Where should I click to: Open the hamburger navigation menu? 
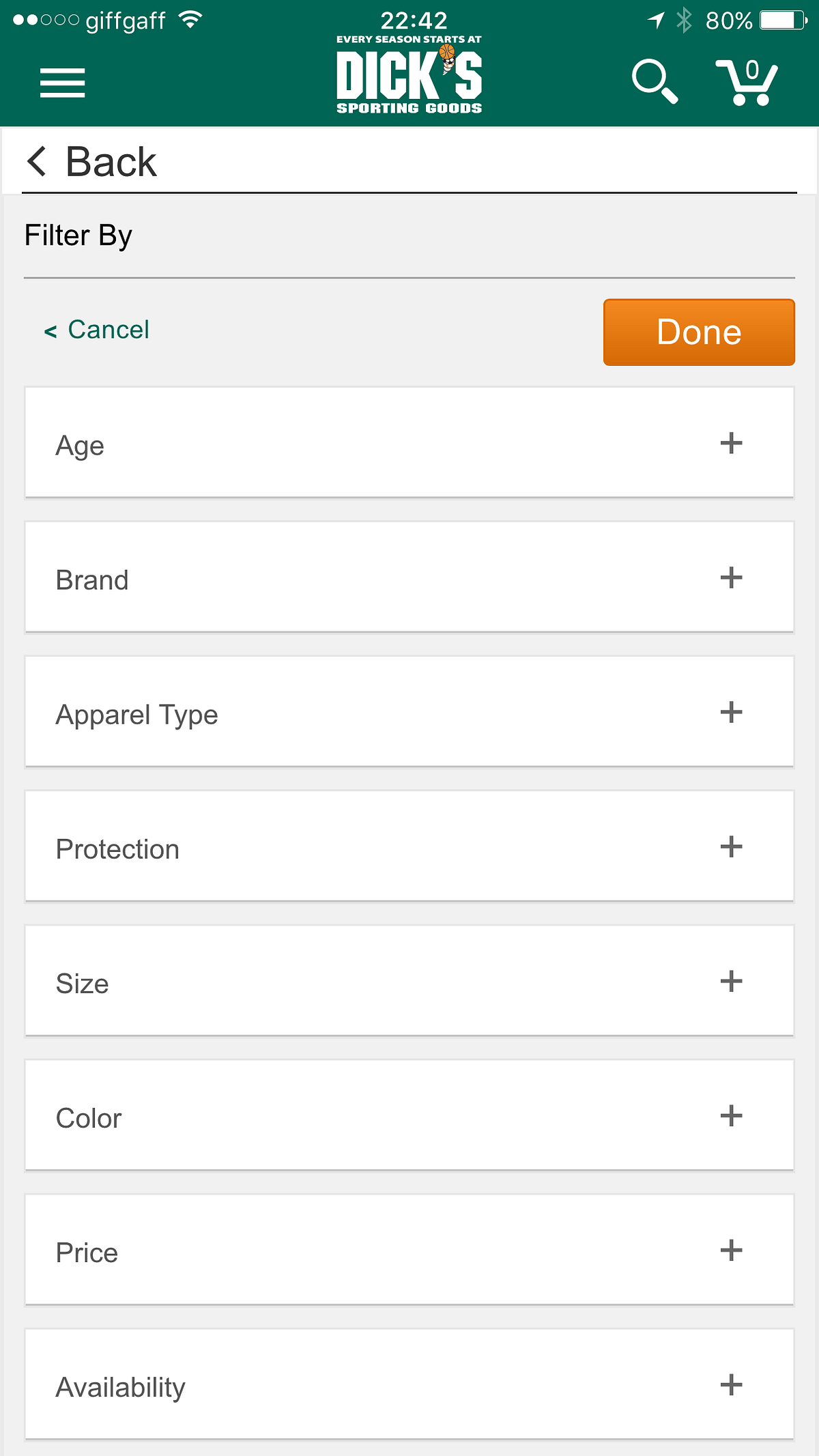pos(62,83)
